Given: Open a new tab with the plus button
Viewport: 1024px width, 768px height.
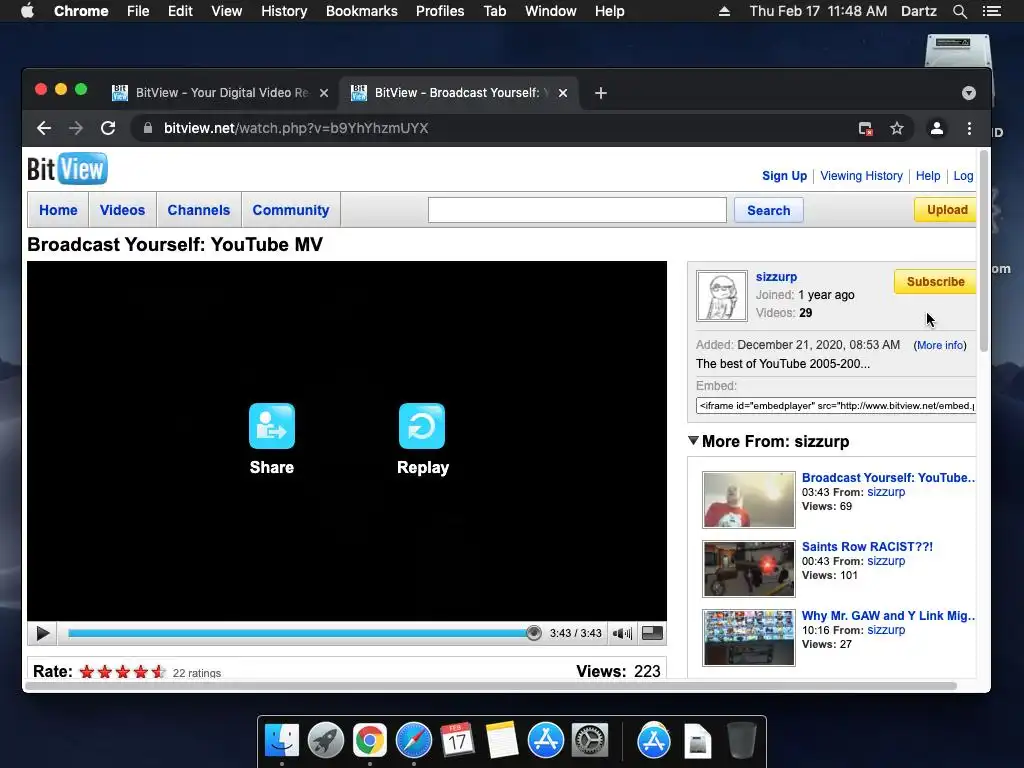Looking at the screenshot, I should (x=601, y=93).
